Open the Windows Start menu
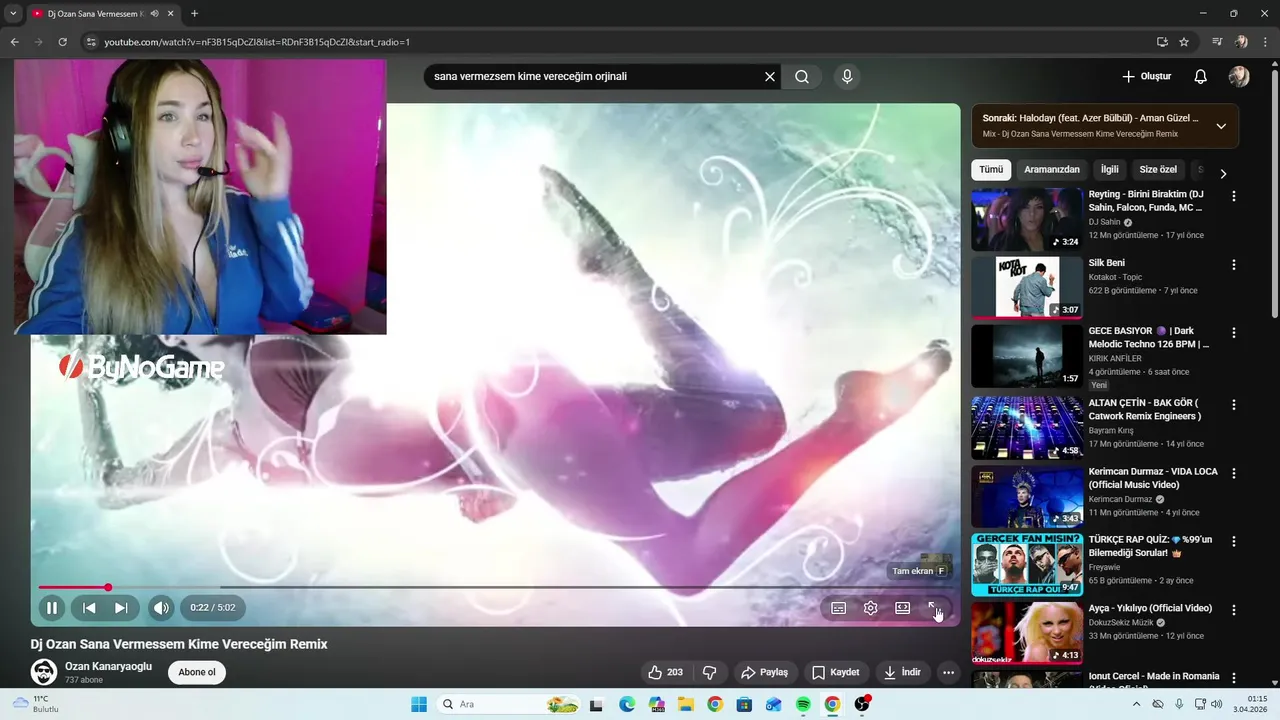Viewport: 1280px width, 720px height. [419, 704]
